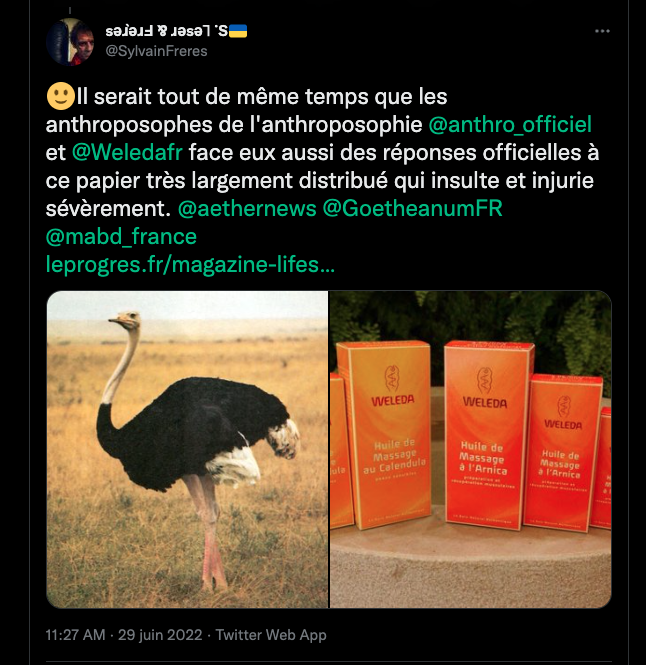Click the tweet text about anthroposophes
The width and height of the screenshot is (646, 665).
[322, 153]
